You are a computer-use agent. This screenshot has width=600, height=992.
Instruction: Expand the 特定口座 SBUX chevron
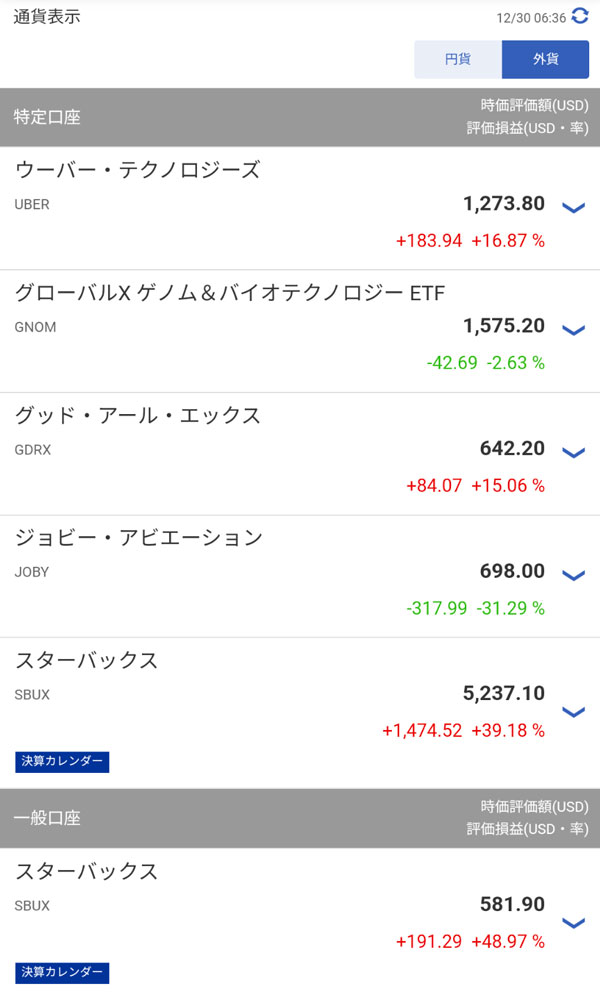point(573,712)
